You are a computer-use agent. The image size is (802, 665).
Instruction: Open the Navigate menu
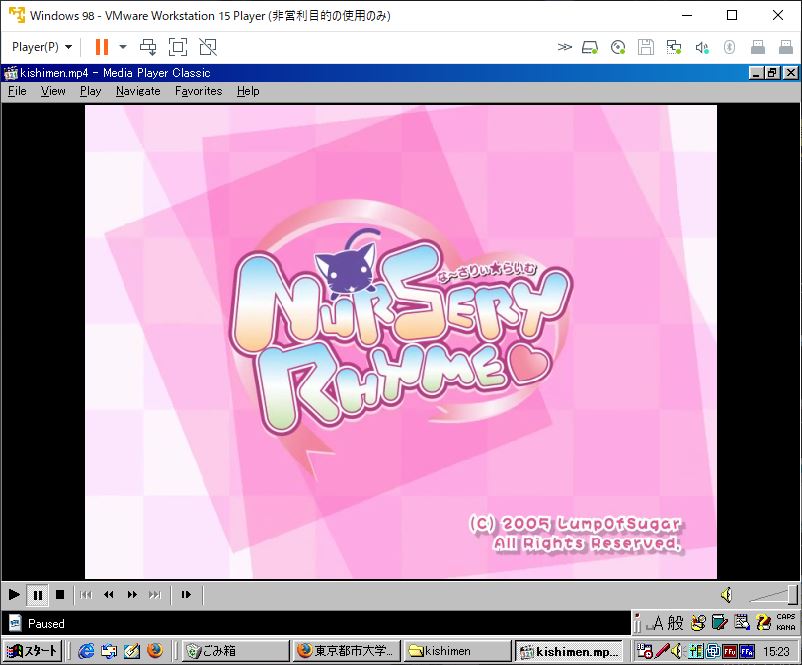(138, 91)
